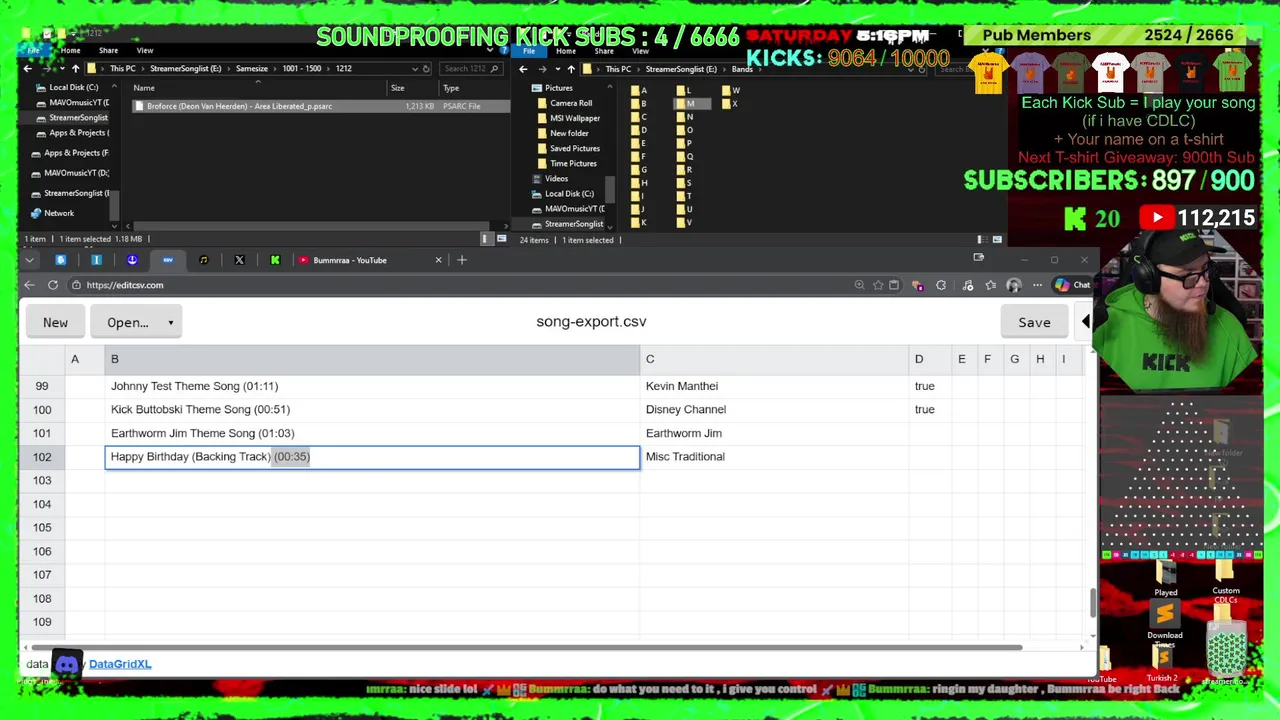Screen dimensions: 1280x720
Task: Open the Share tab in left Explorer window
Action: tap(108, 50)
